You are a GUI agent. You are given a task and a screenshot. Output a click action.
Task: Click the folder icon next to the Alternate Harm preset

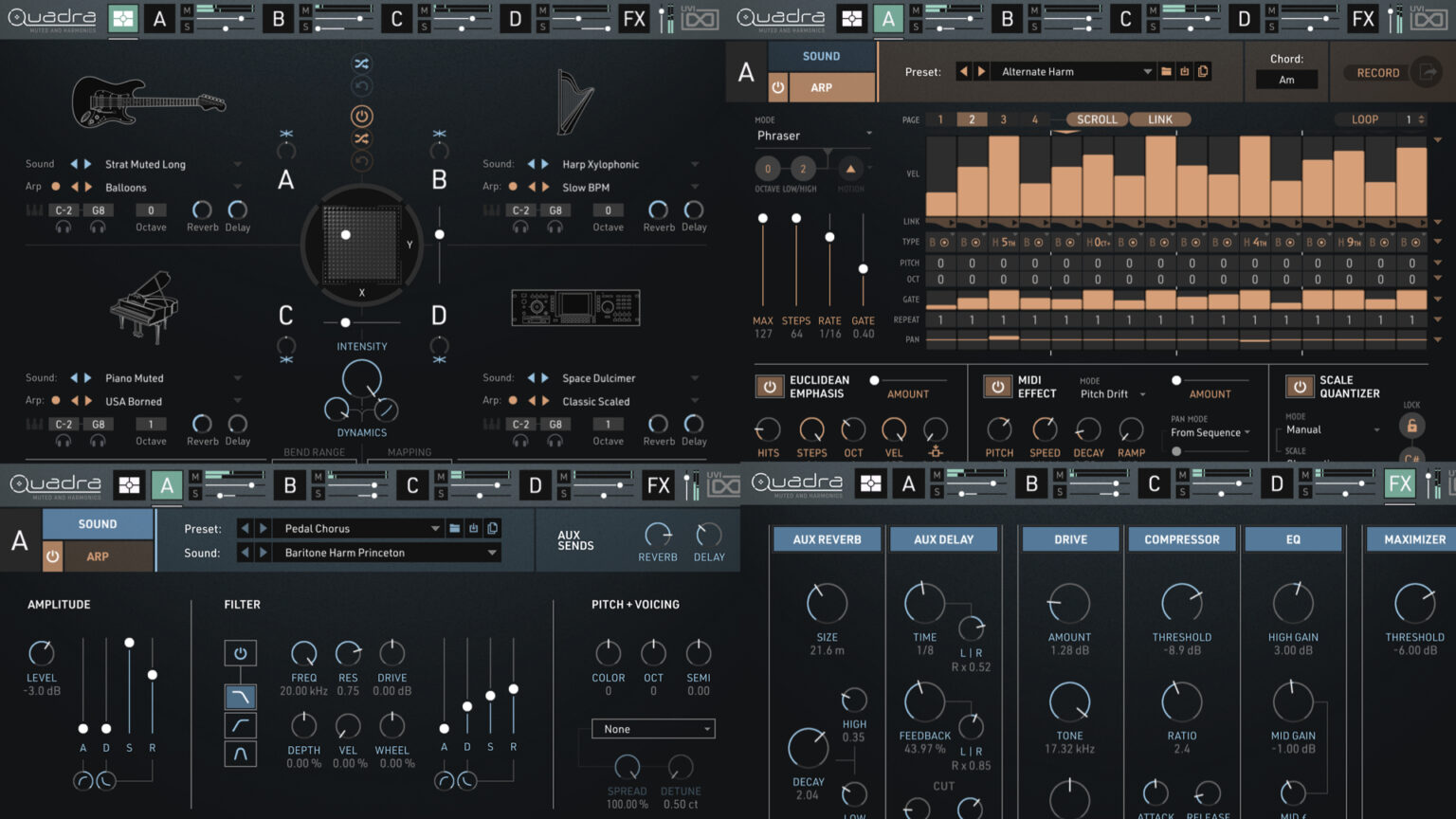point(1165,71)
